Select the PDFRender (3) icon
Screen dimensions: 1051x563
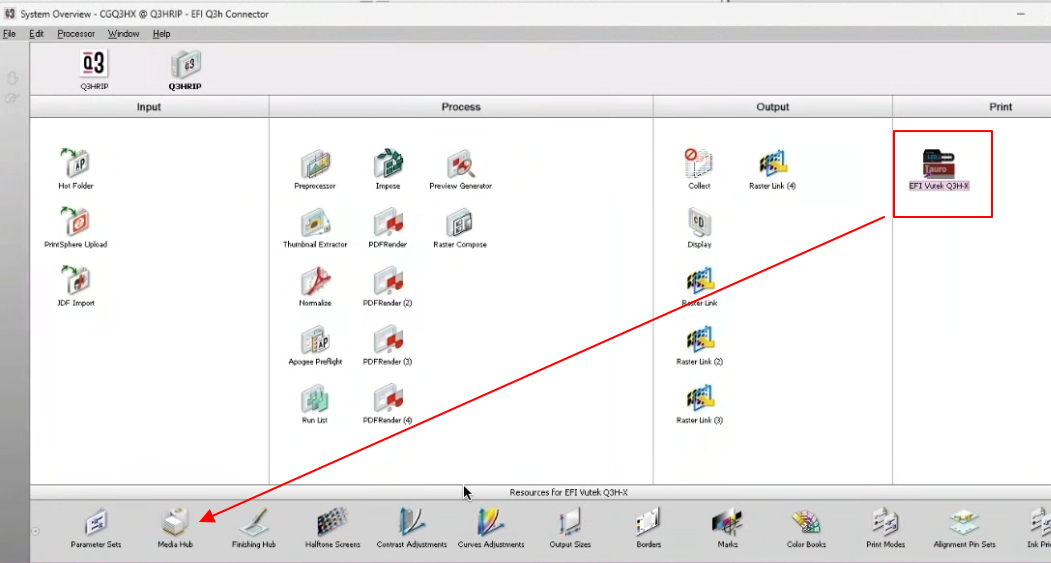coord(388,339)
